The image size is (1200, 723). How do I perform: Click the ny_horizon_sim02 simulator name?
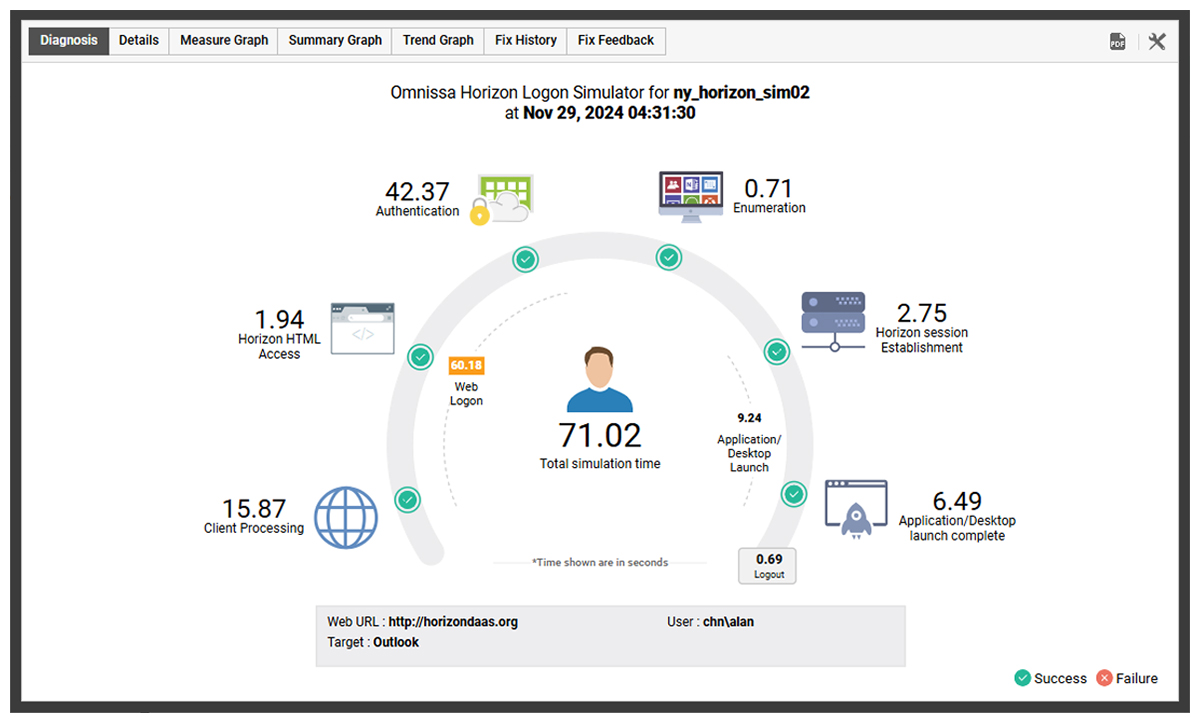click(741, 93)
